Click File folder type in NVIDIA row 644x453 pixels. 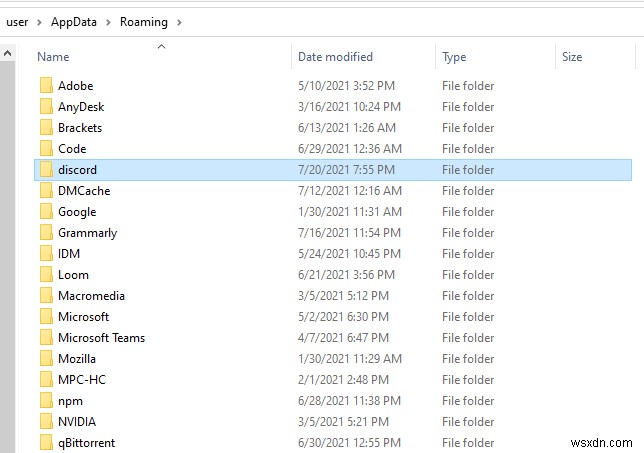pos(468,421)
